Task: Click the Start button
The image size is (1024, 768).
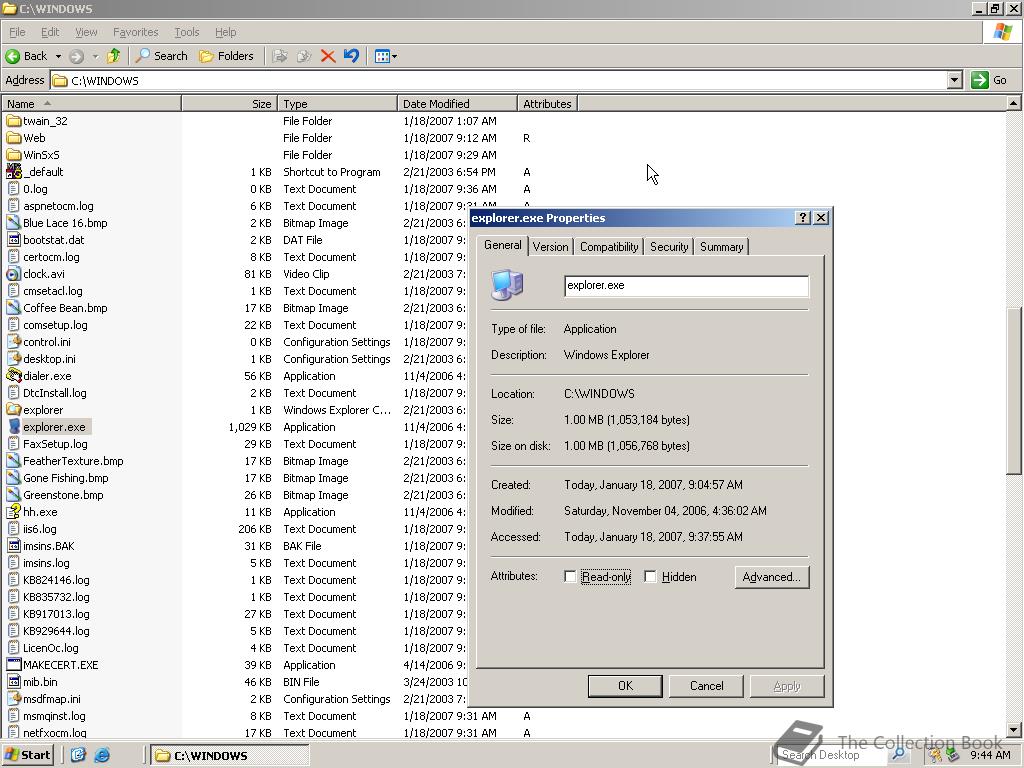Action: [28, 755]
